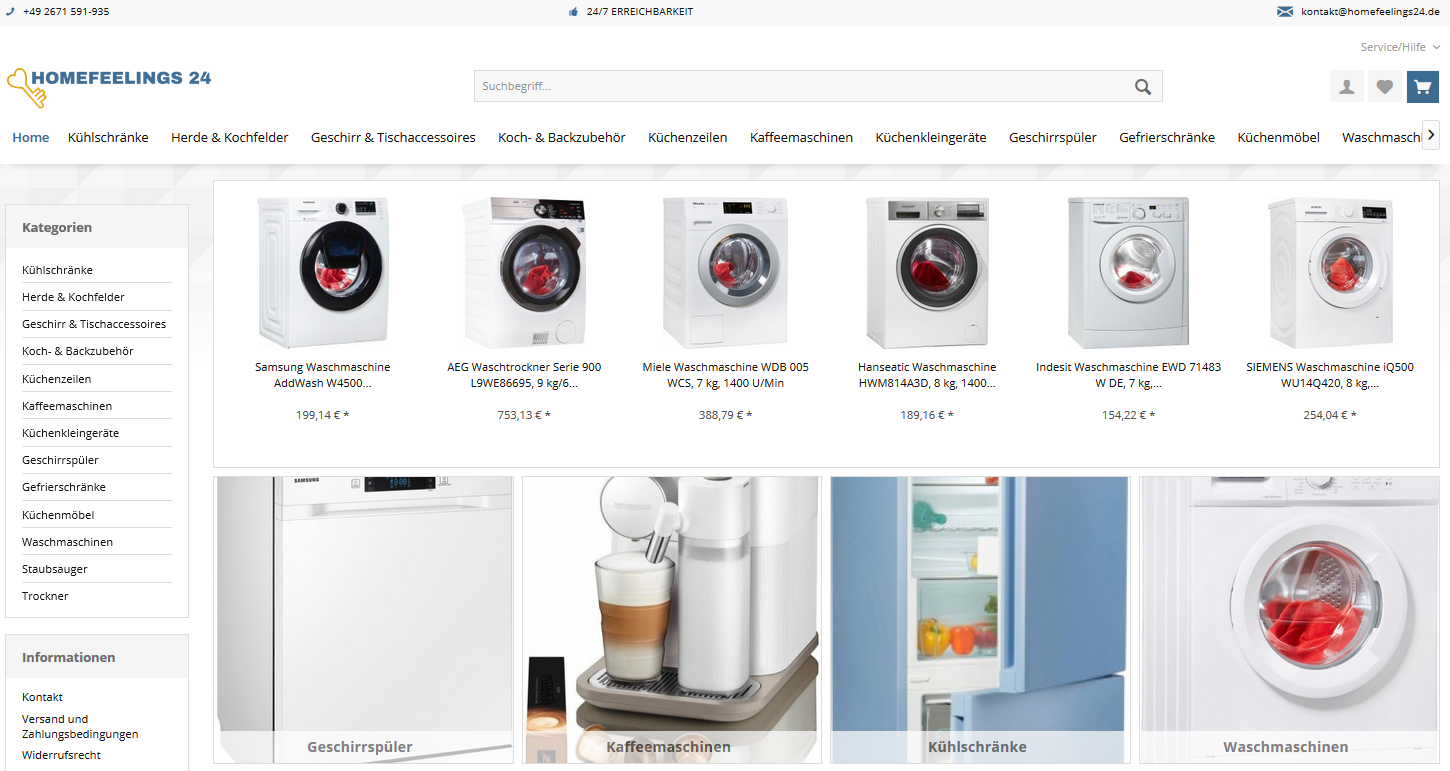The width and height of the screenshot is (1450, 771).
Task: Click the Miele Waschmaschine WDB 005 title
Action: coord(725,375)
